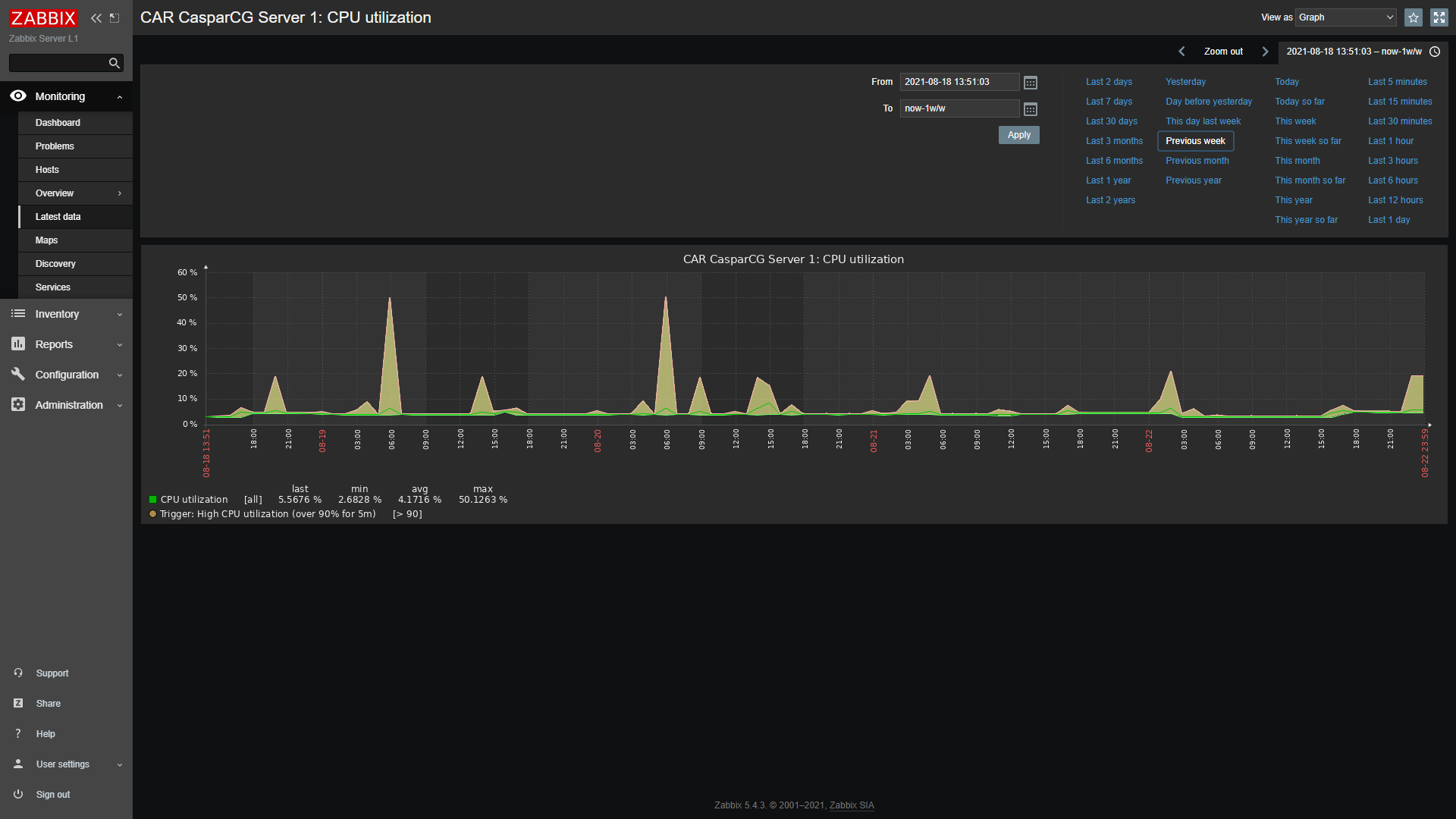The height and width of the screenshot is (819, 1456).
Task: Click the Help question mark icon
Action: [18, 734]
